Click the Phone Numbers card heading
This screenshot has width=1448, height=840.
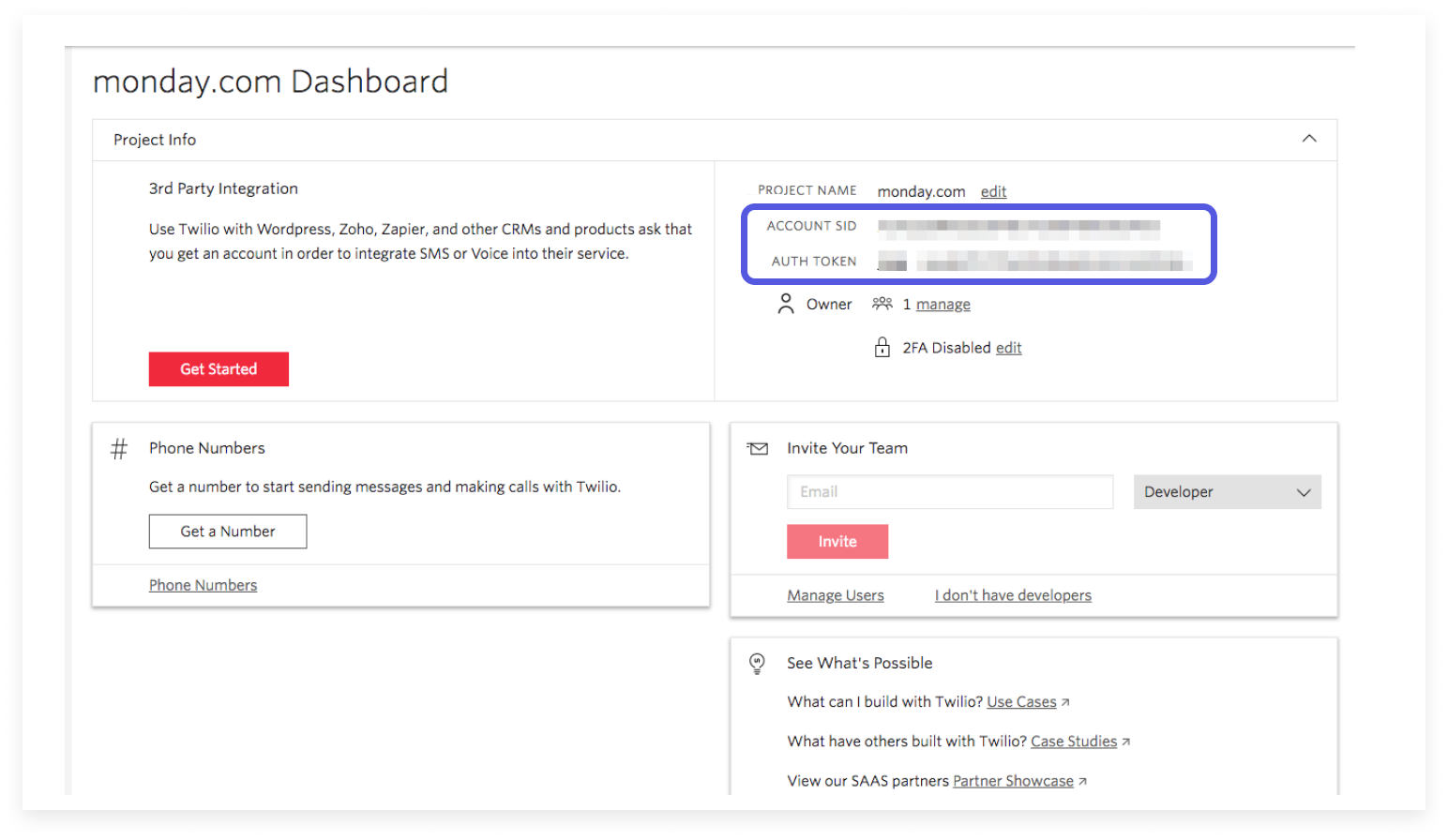click(207, 448)
